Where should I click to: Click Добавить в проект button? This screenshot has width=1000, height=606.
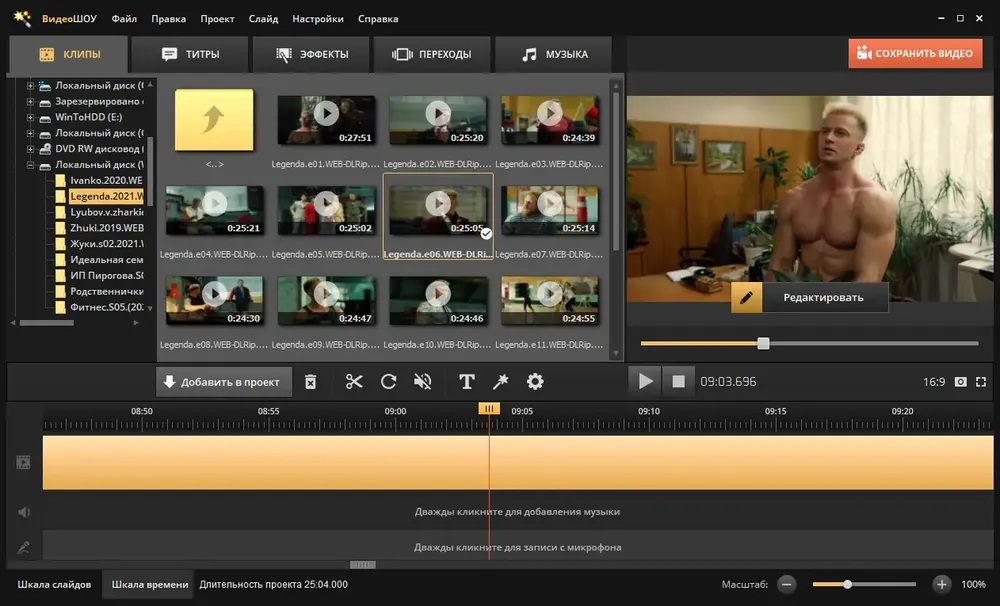pyautogui.click(x=223, y=381)
